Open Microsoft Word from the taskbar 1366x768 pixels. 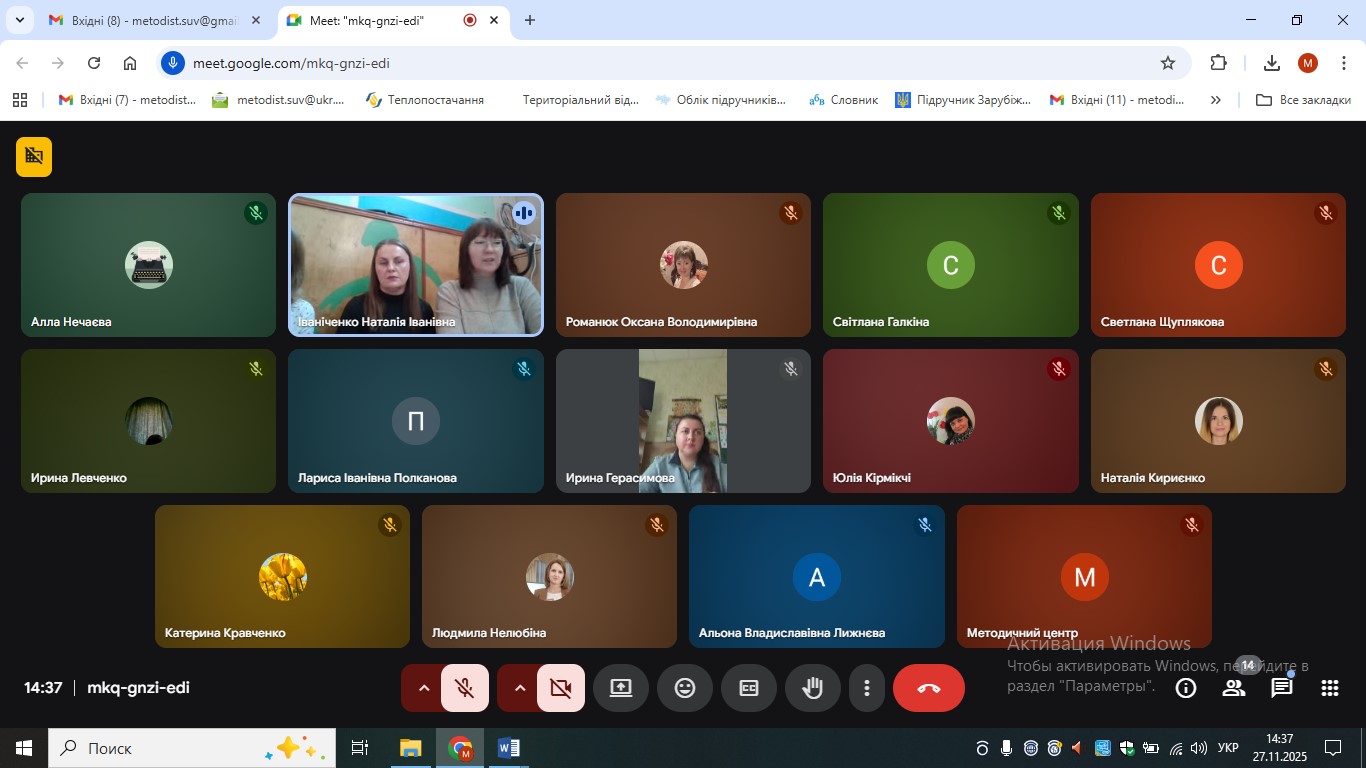coord(509,748)
